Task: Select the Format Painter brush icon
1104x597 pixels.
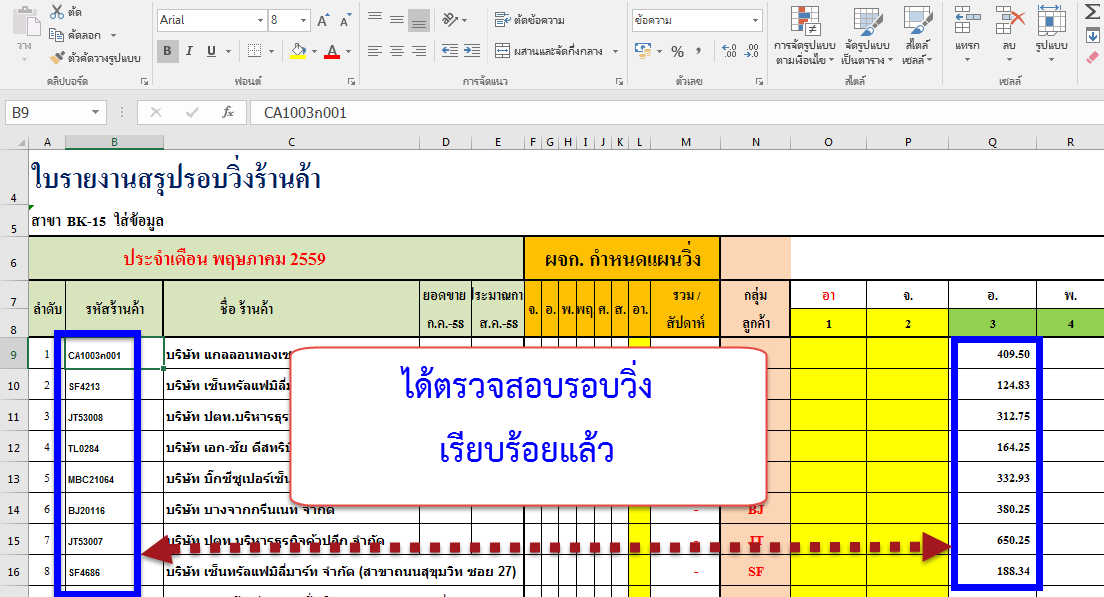Action: point(57,58)
